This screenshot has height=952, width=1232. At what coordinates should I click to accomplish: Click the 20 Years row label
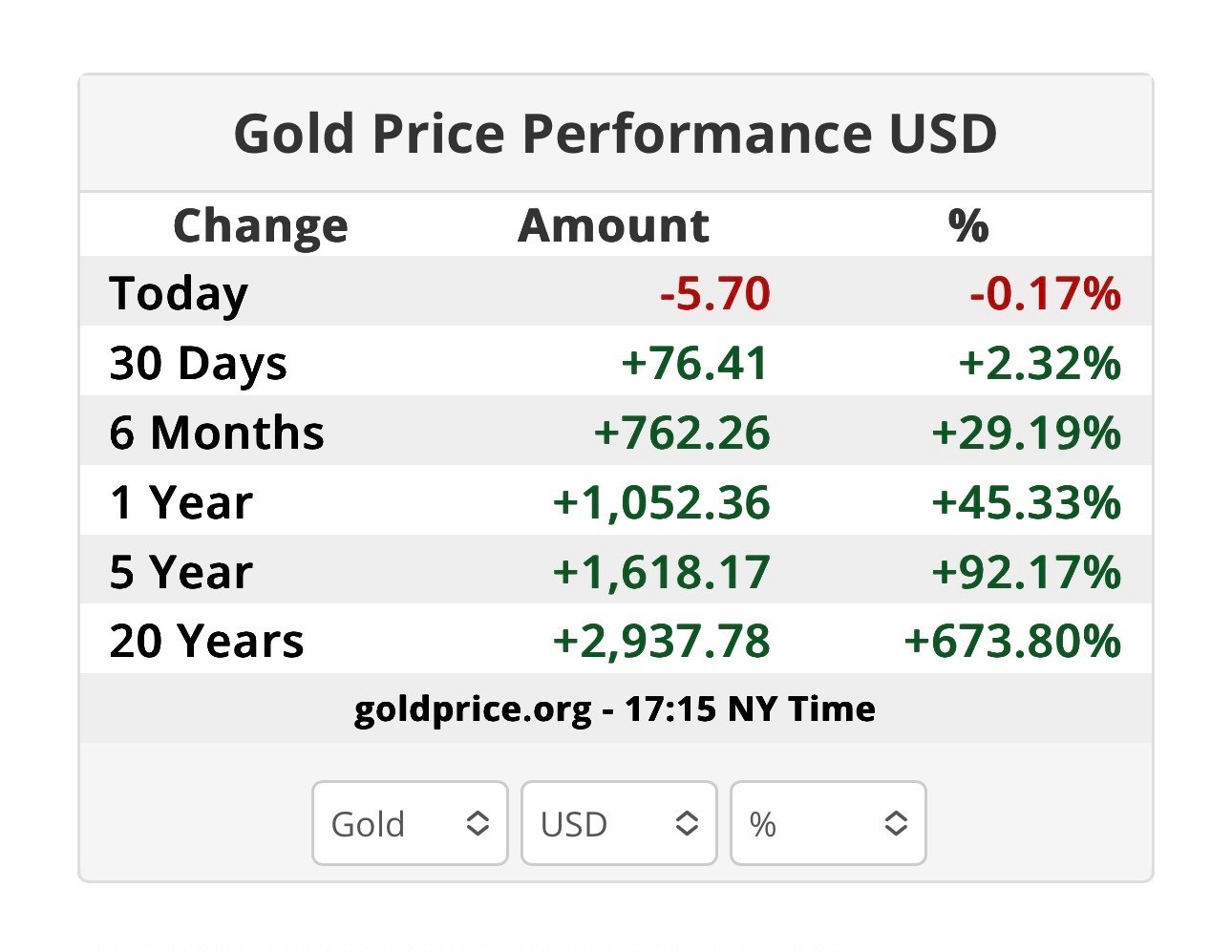tap(207, 641)
